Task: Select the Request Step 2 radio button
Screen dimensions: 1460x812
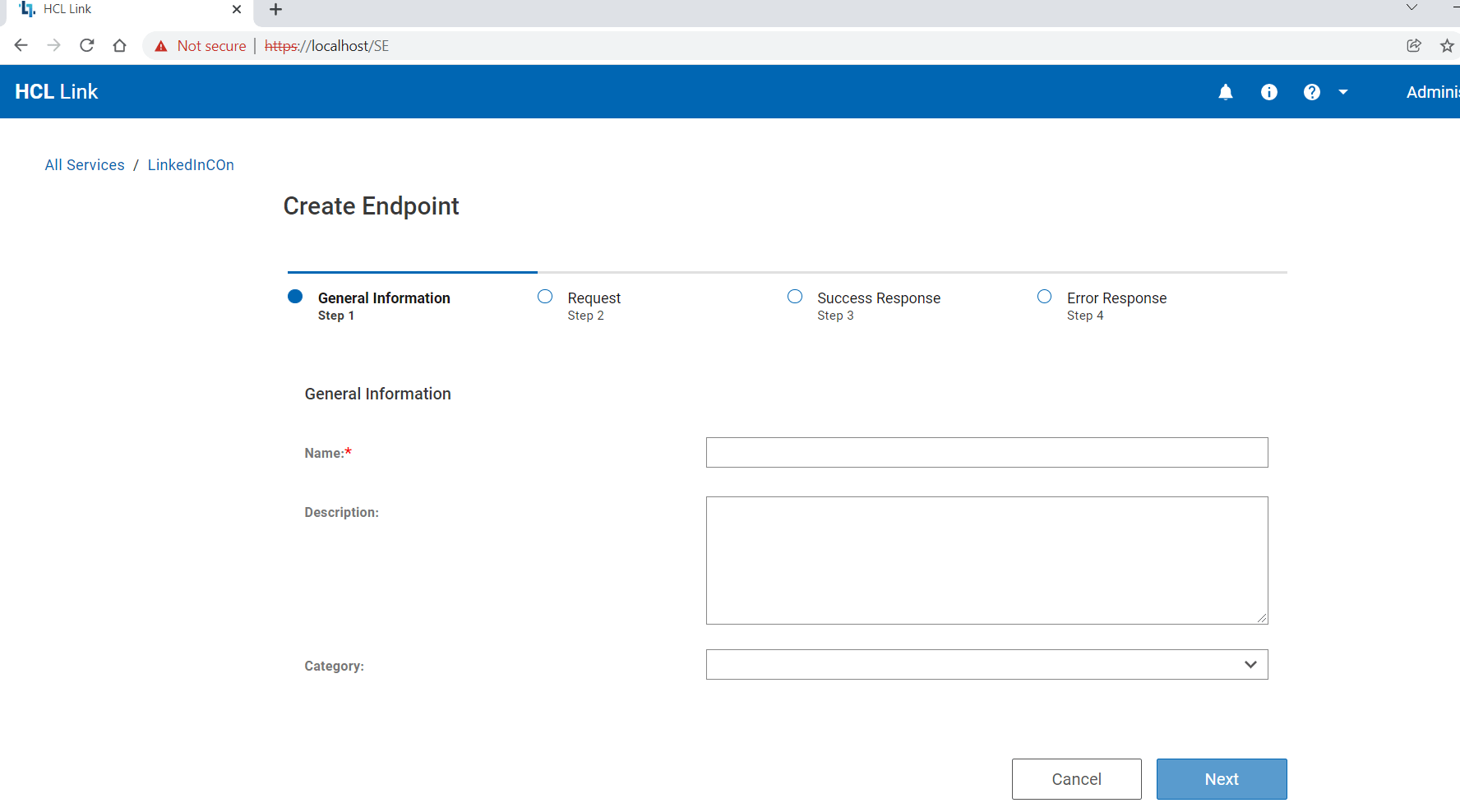Action: tap(545, 296)
